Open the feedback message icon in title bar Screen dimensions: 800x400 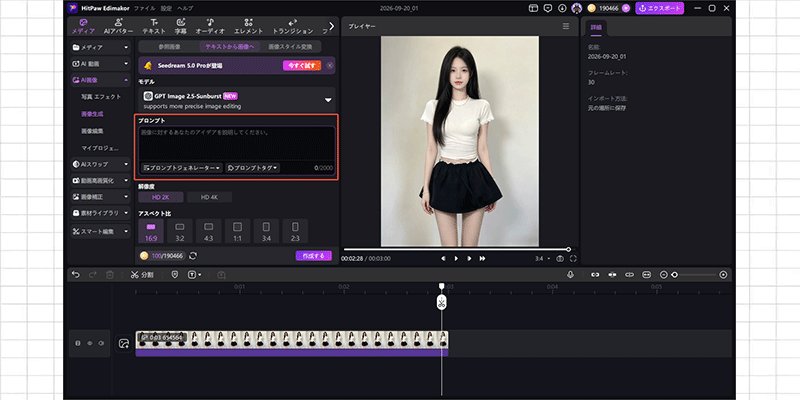(x=548, y=8)
